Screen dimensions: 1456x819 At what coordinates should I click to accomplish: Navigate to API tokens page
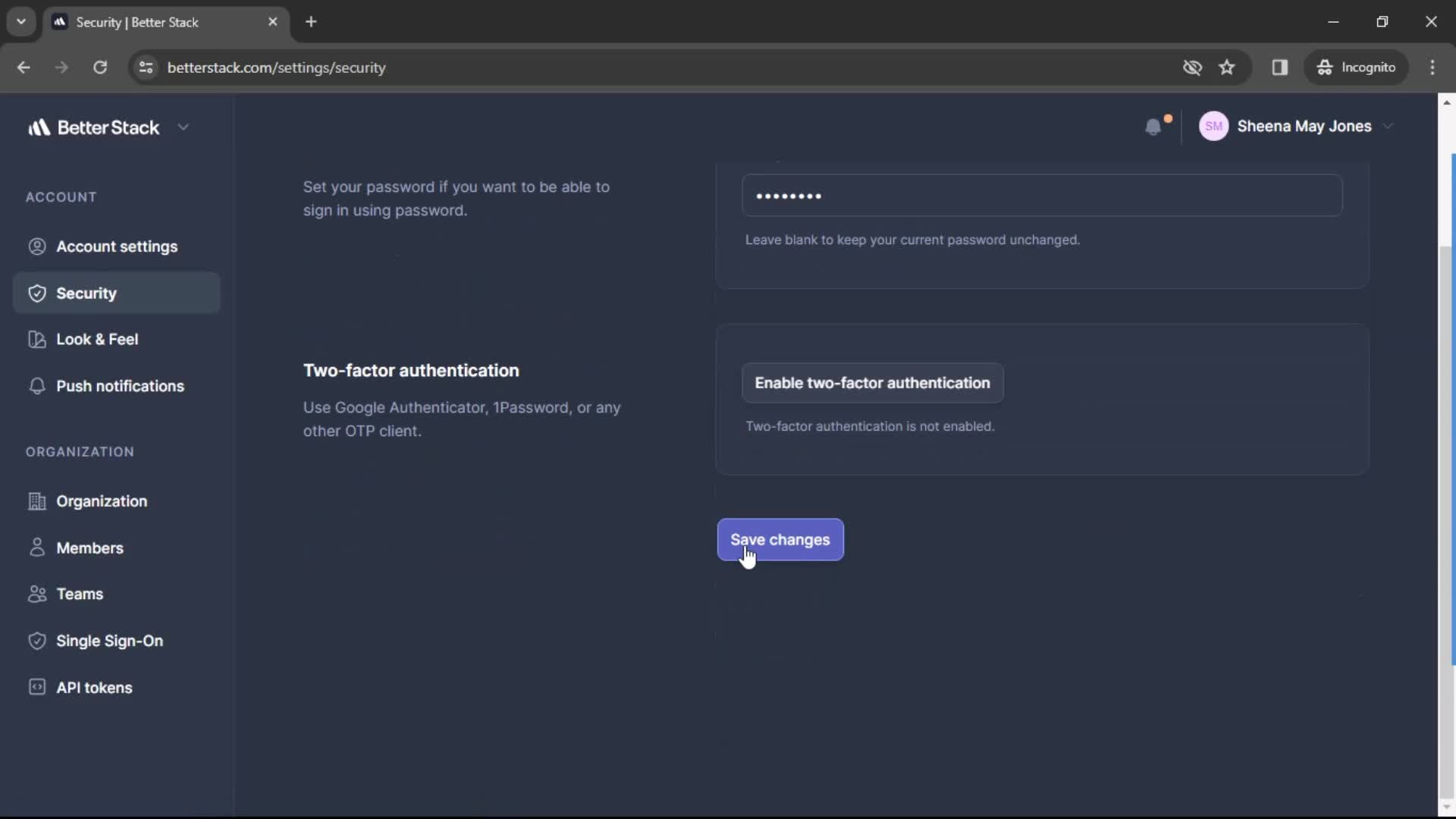click(94, 687)
